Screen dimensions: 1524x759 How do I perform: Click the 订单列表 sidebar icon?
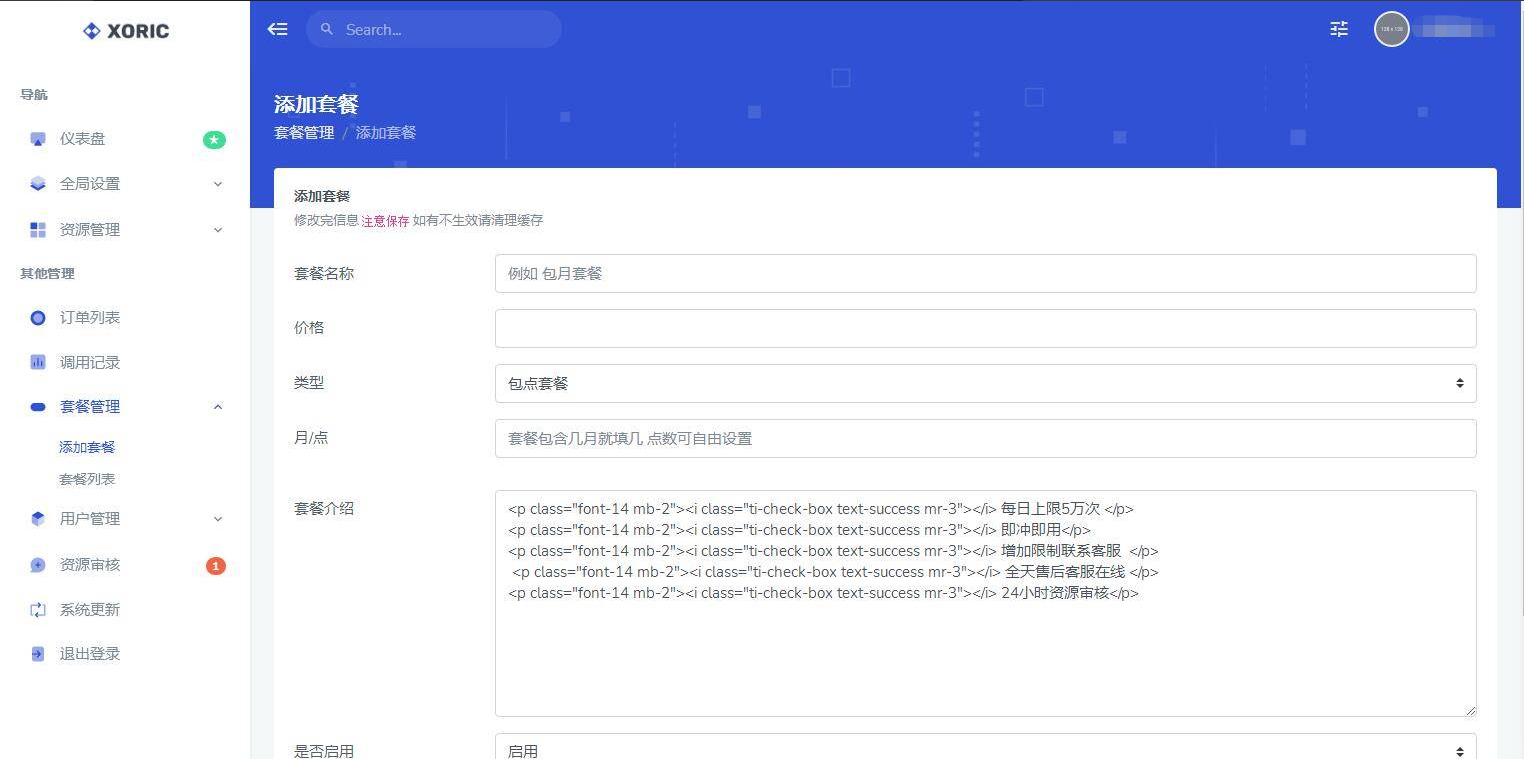pos(38,318)
